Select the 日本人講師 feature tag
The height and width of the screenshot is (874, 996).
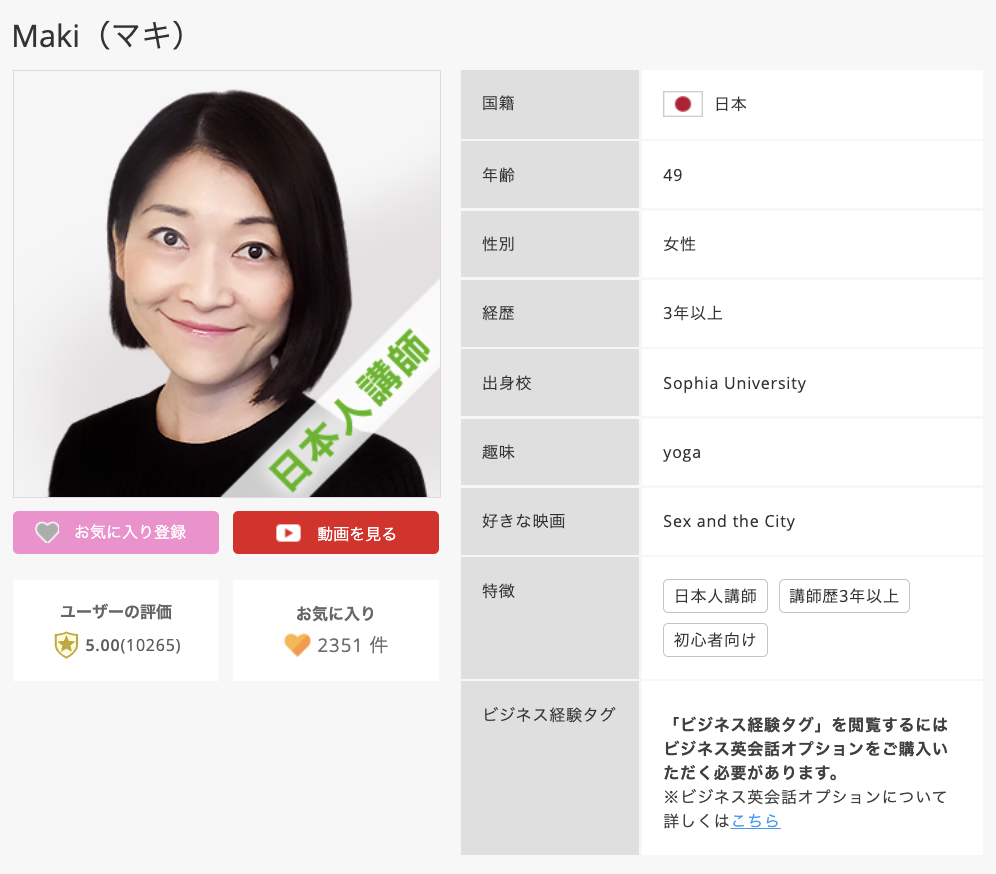click(x=715, y=597)
